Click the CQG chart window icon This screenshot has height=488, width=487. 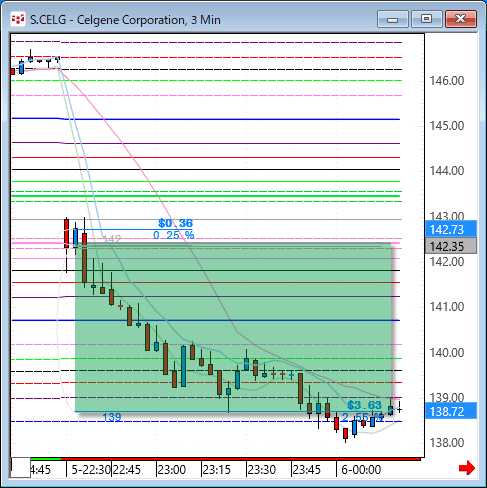click(x=18, y=19)
